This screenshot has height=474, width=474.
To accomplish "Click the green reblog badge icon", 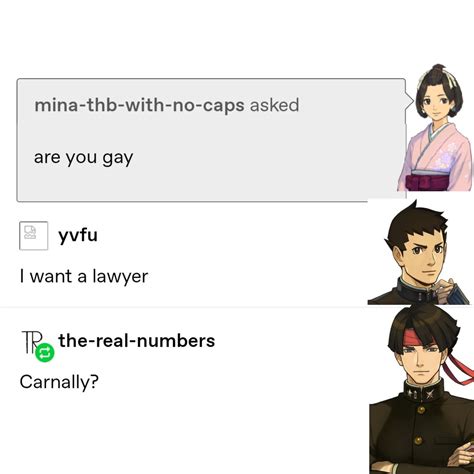I will click(45, 352).
